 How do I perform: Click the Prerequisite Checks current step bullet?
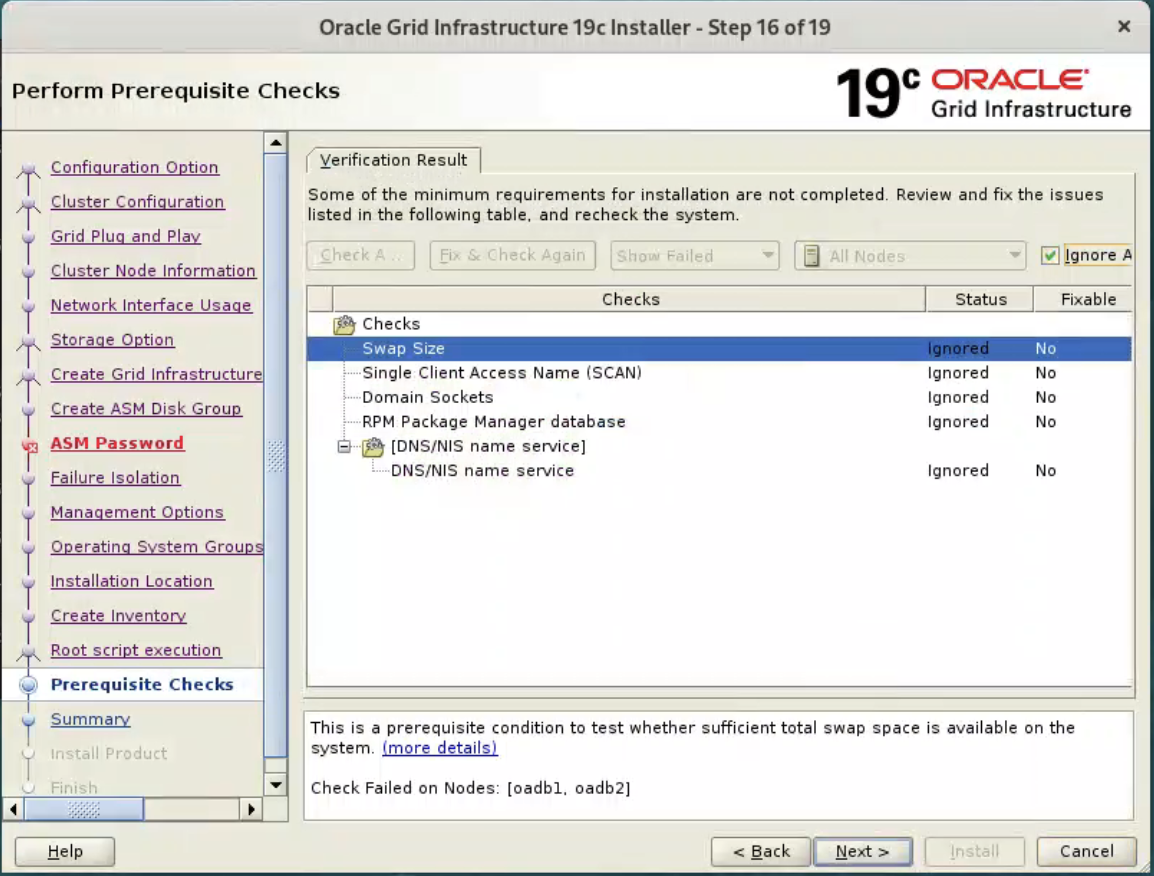29,685
